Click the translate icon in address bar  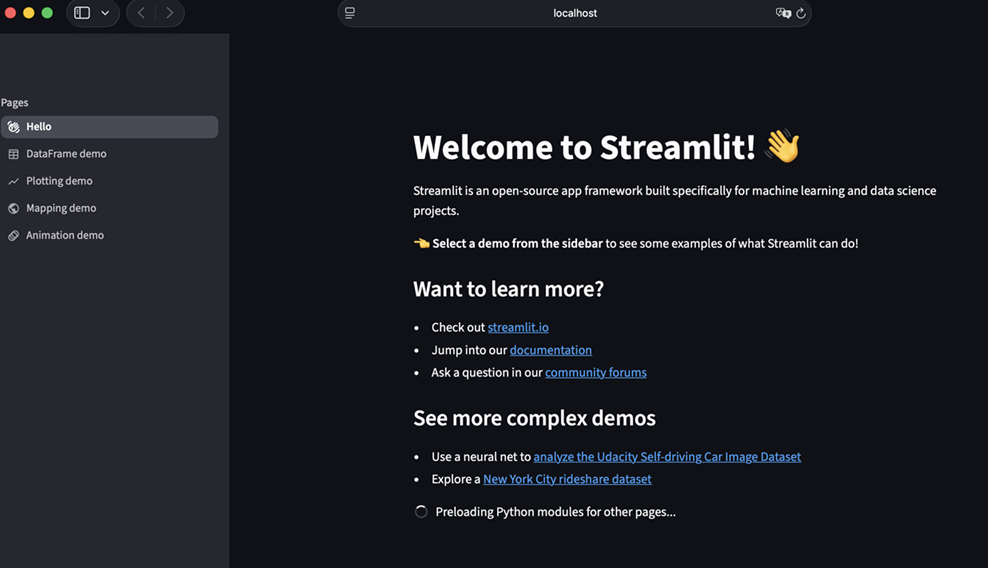783,13
